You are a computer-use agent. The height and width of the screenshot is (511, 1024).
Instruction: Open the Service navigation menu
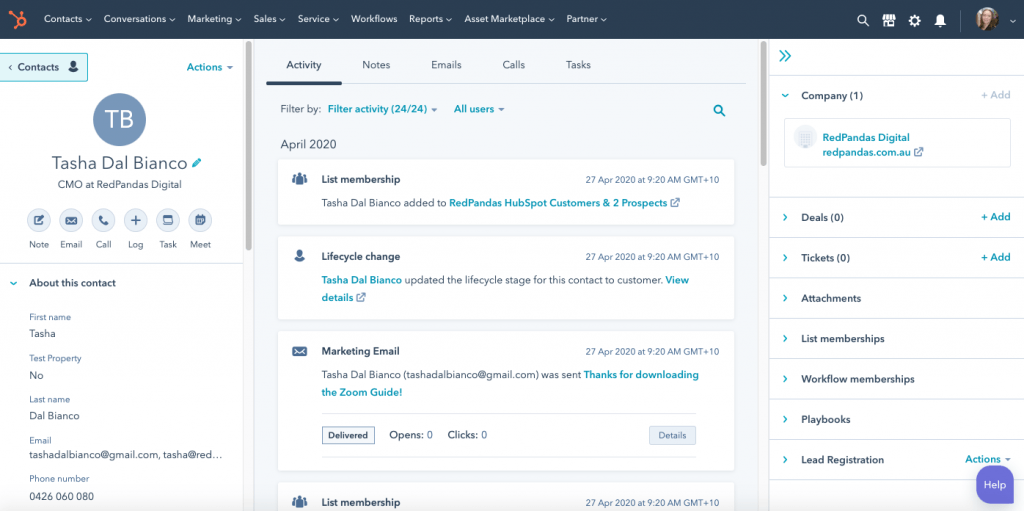point(318,19)
